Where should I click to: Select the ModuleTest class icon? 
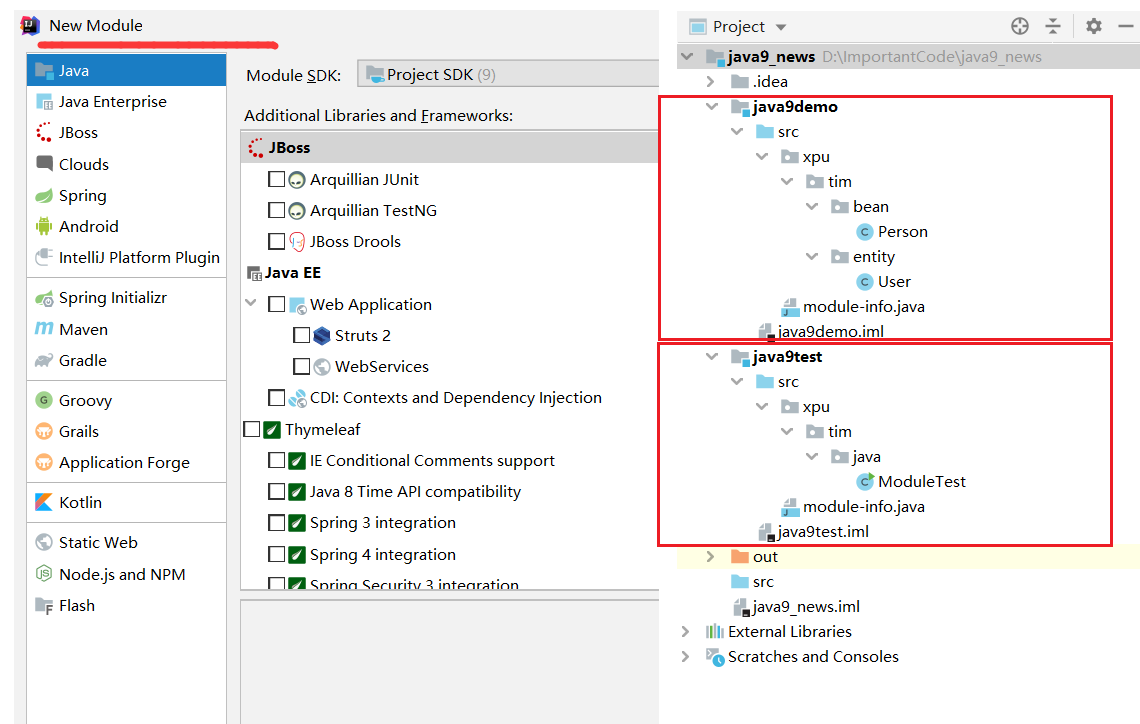[865, 482]
